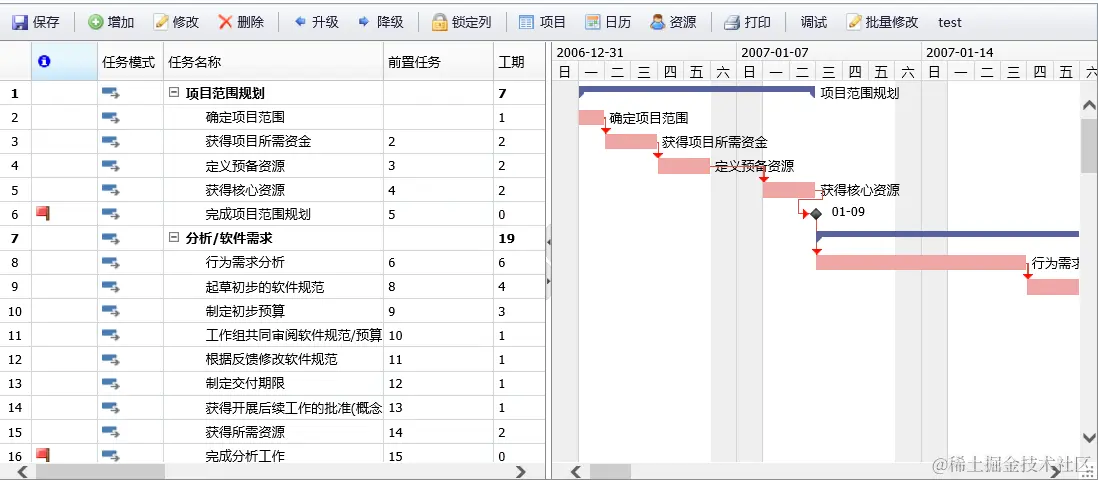Toggle 锁定列 lock column
This screenshot has width=1098, height=481.
click(x=461, y=22)
